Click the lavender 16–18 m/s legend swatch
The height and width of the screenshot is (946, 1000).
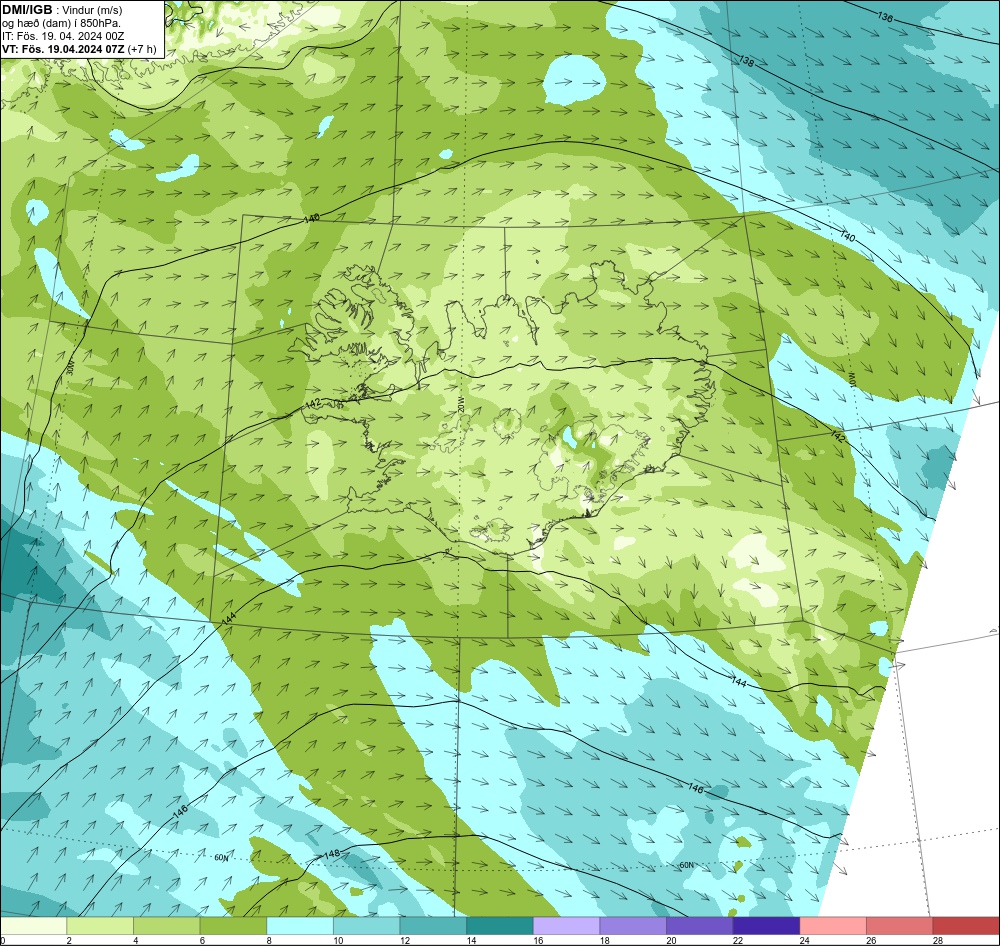point(566,926)
